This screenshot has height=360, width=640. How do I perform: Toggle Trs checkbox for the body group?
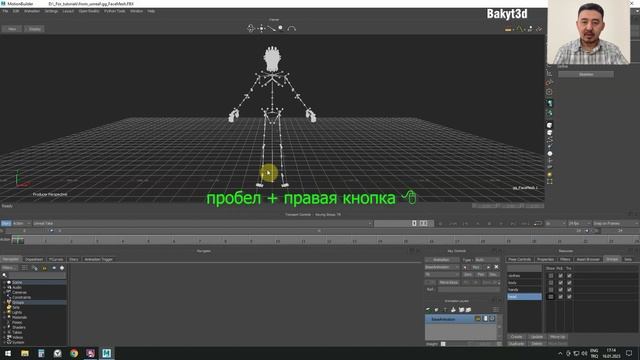pyautogui.click(x=569, y=282)
